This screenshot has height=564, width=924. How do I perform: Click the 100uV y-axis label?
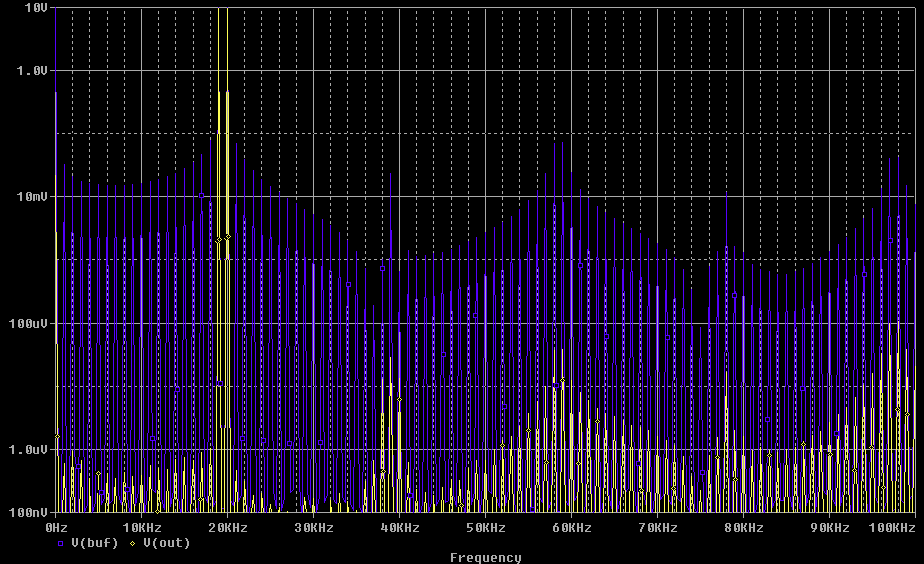click(28, 324)
